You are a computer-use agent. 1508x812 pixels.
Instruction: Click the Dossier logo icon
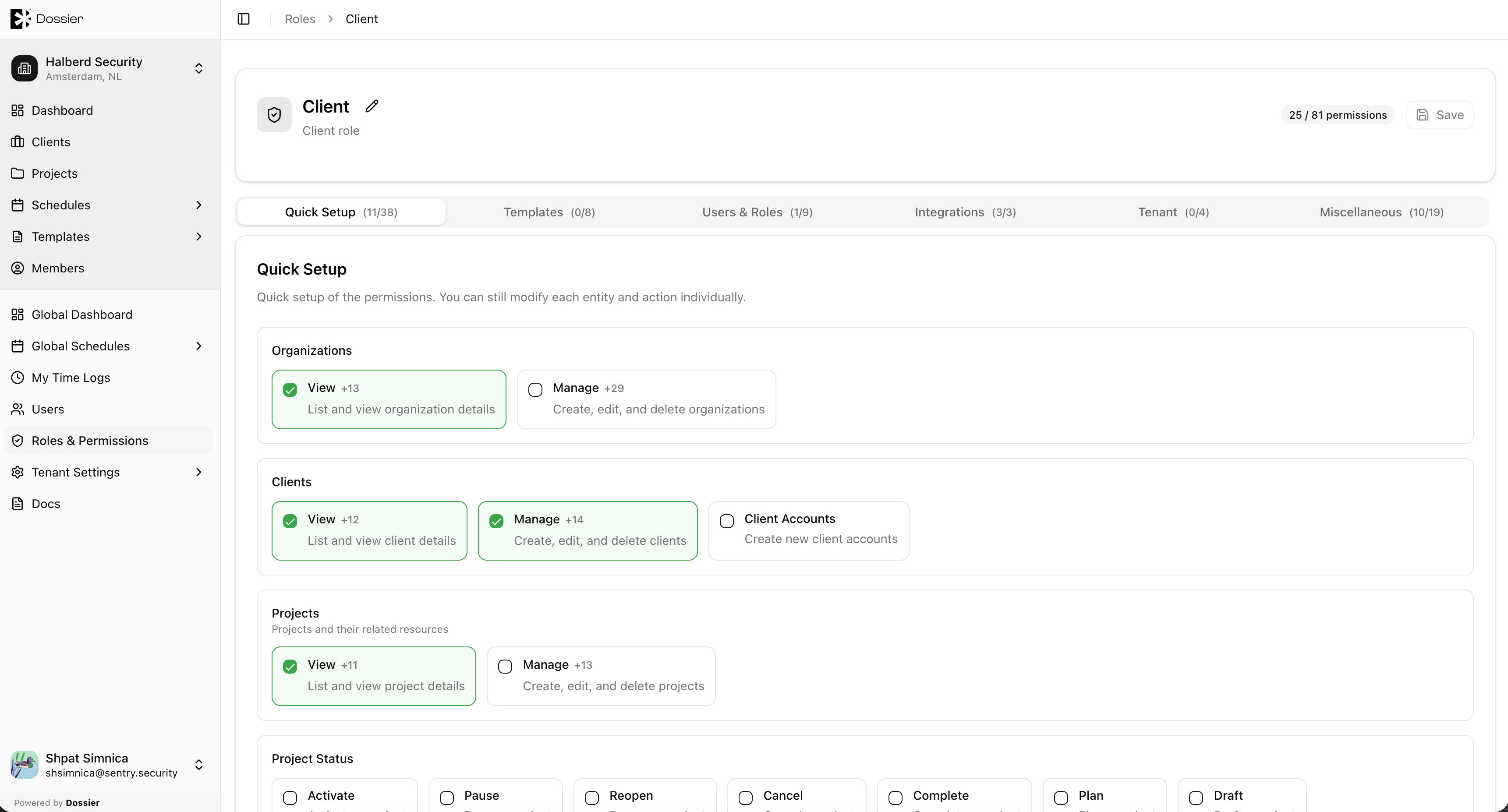[x=21, y=19]
